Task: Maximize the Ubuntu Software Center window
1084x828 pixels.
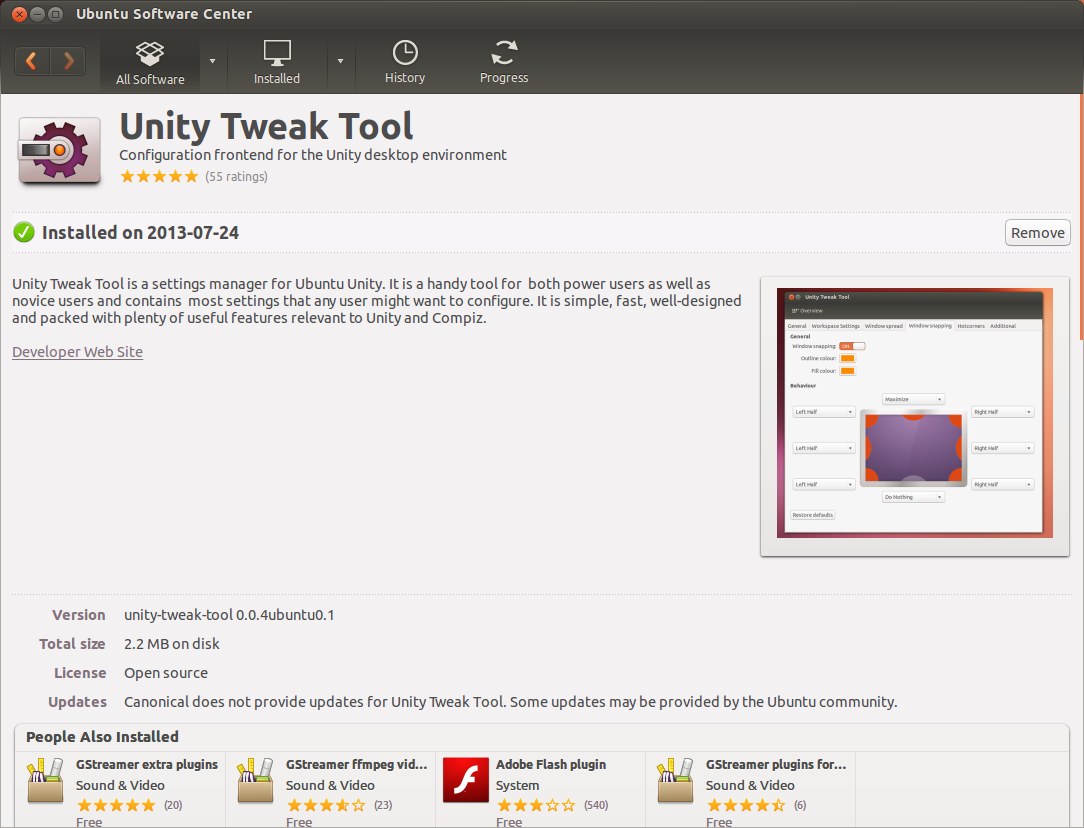Action: [55, 14]
